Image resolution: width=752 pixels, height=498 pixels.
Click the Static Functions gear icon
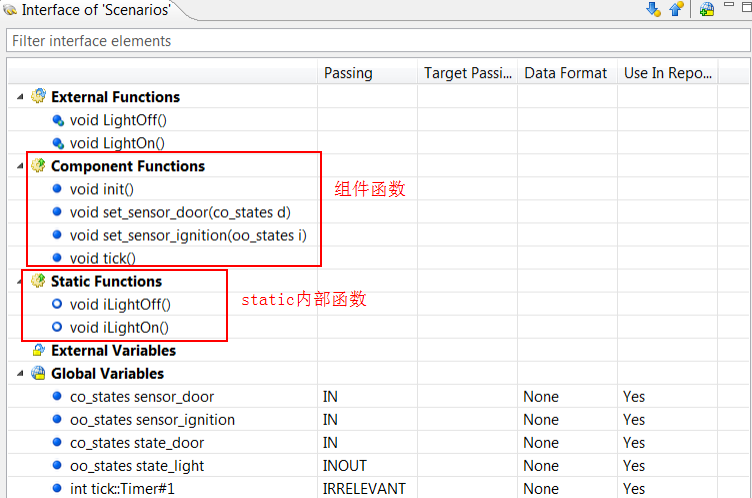coord(38,281)
